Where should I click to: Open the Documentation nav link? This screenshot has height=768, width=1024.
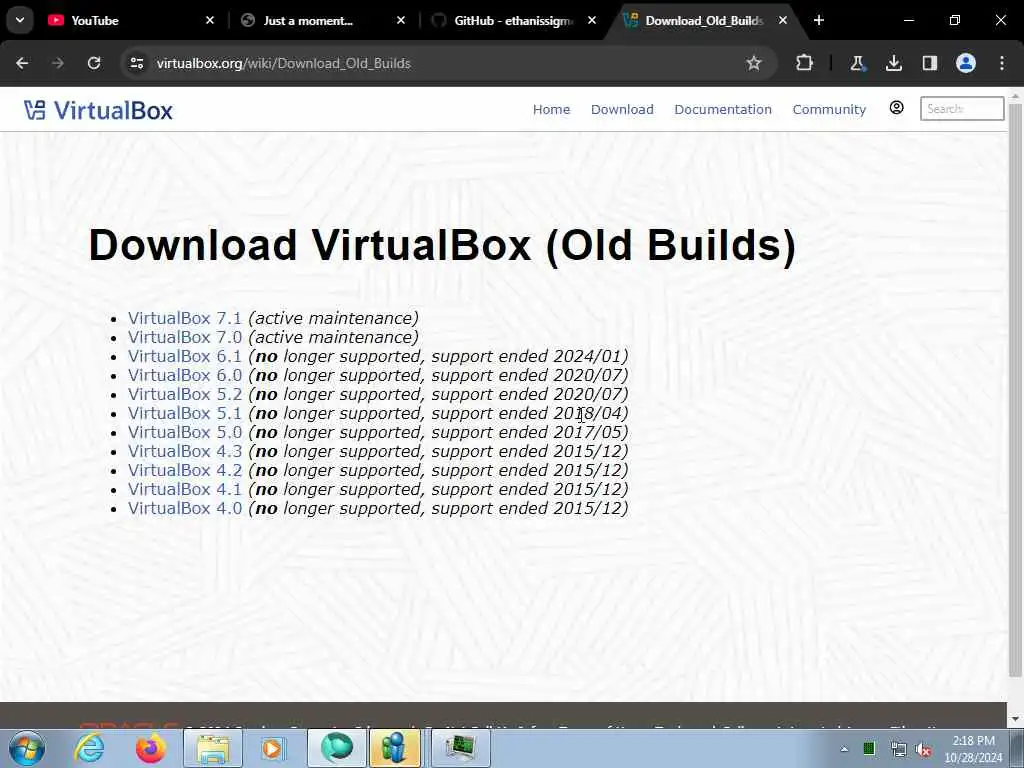pyautogui.click(x=723, y=110)
